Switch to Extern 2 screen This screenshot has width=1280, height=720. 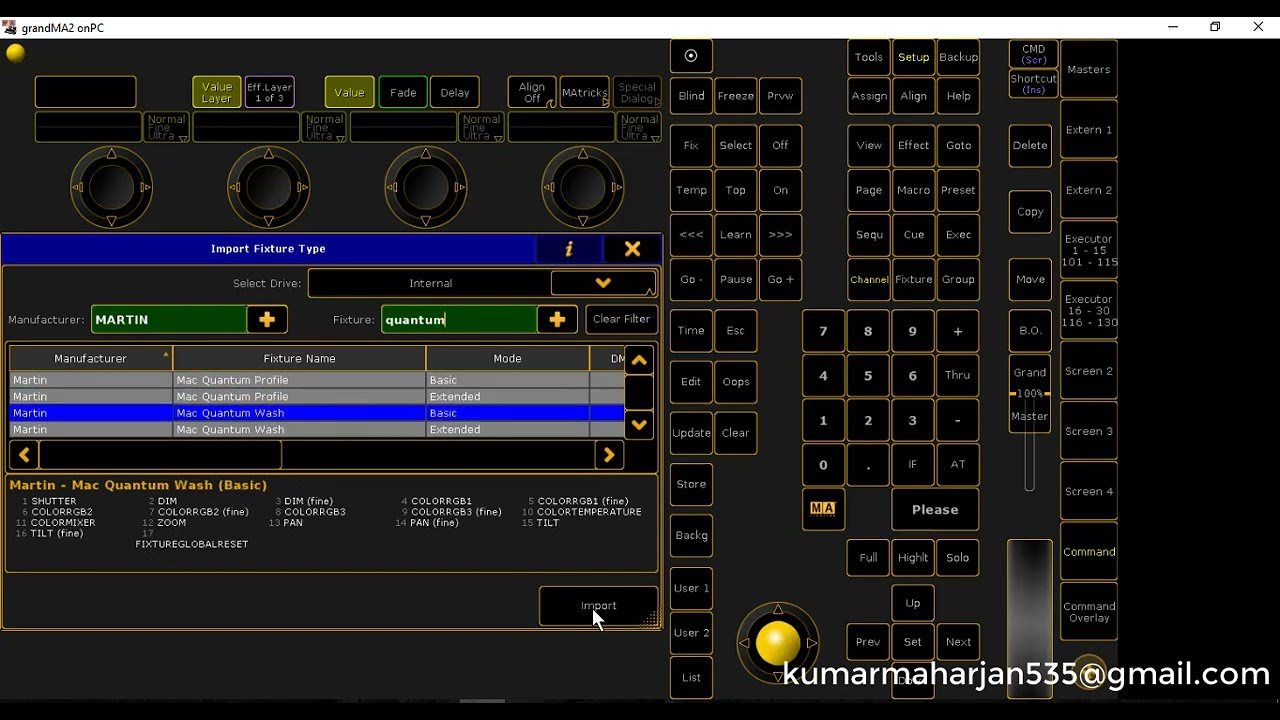click(1089, 190)
